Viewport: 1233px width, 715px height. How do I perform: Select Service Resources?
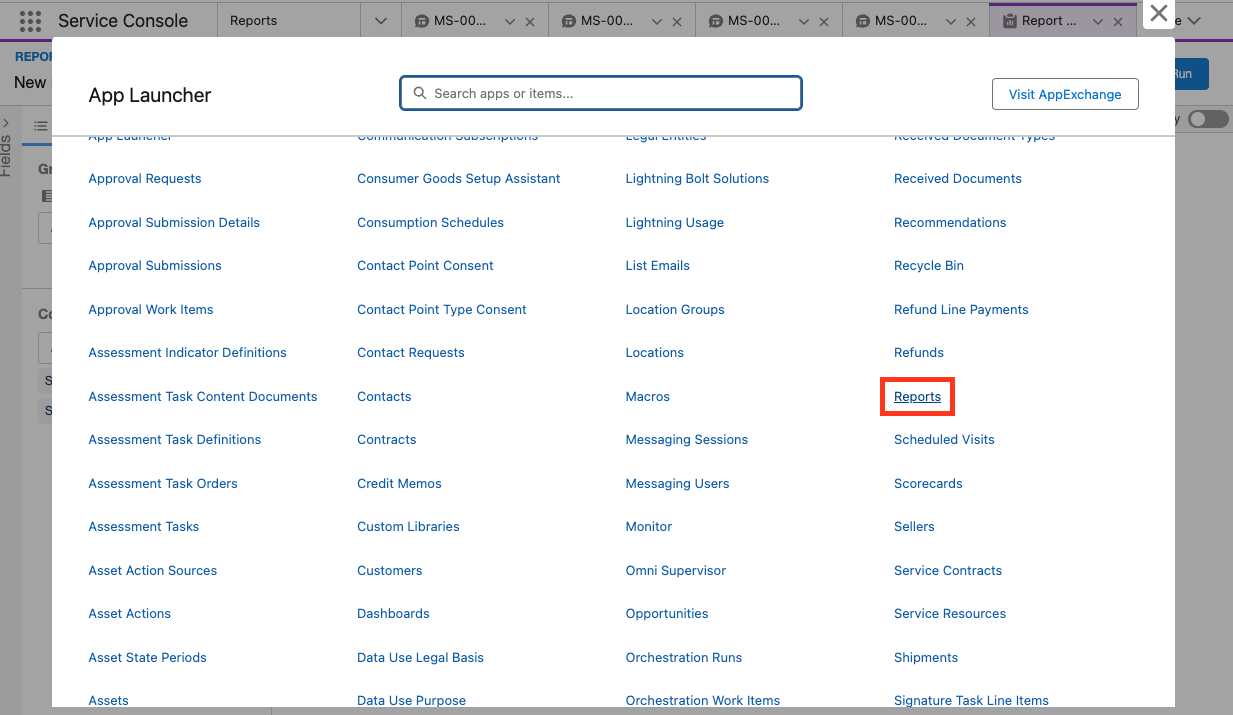pyautogui.click(x=950, y=614)
